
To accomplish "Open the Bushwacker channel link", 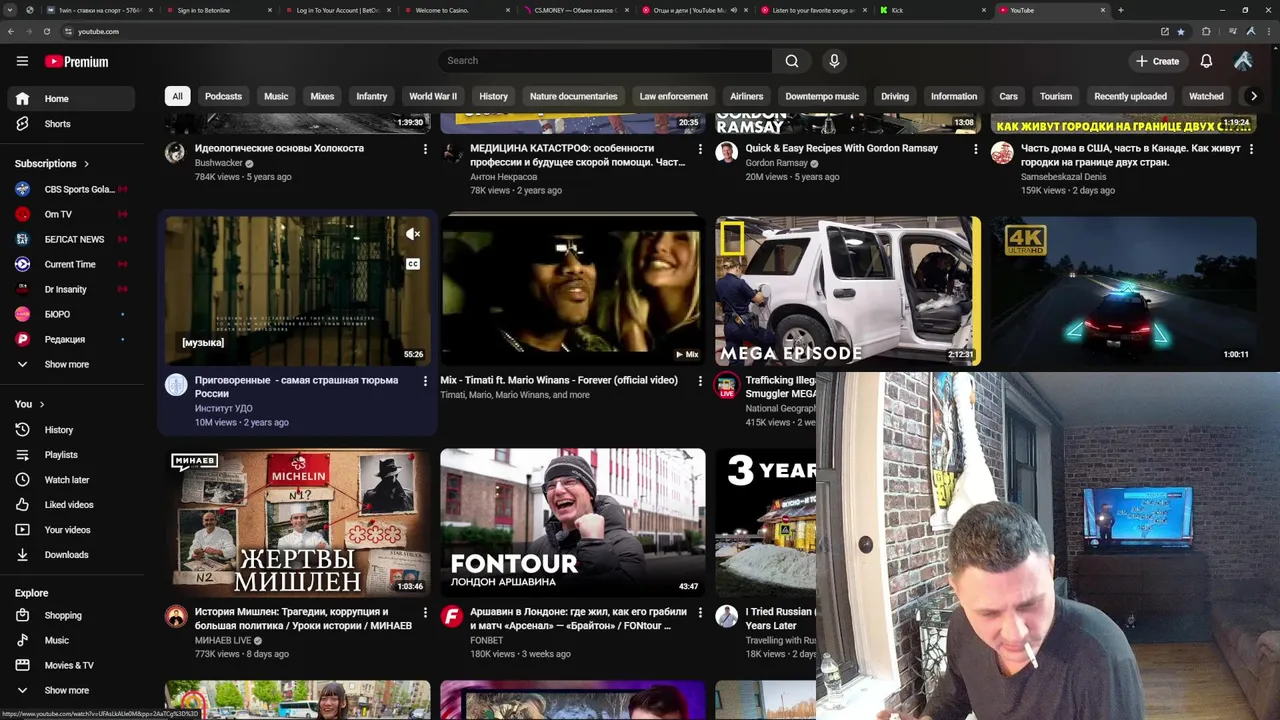I will (219, 163).
